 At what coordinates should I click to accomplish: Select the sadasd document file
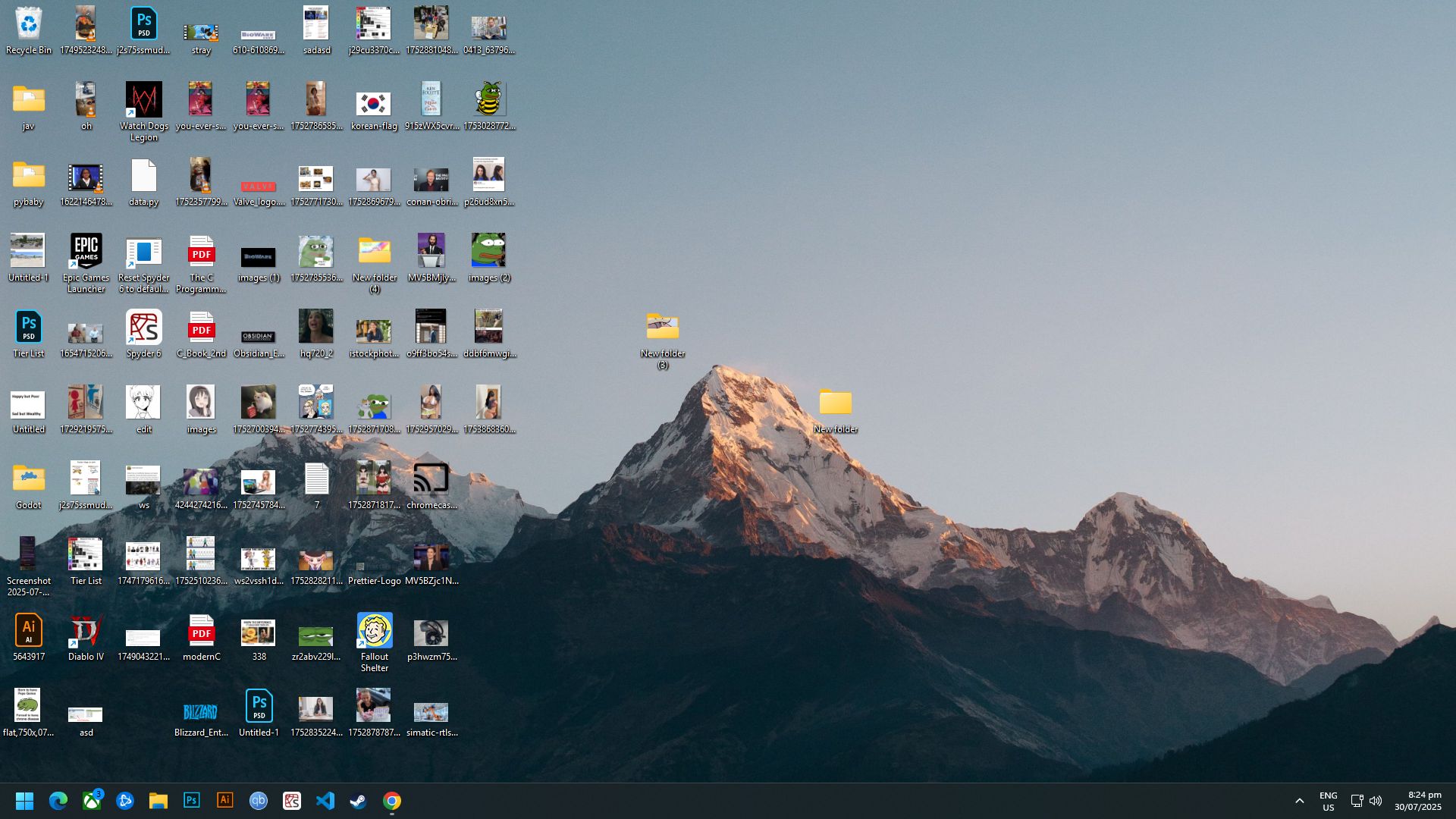coord(317,31)
